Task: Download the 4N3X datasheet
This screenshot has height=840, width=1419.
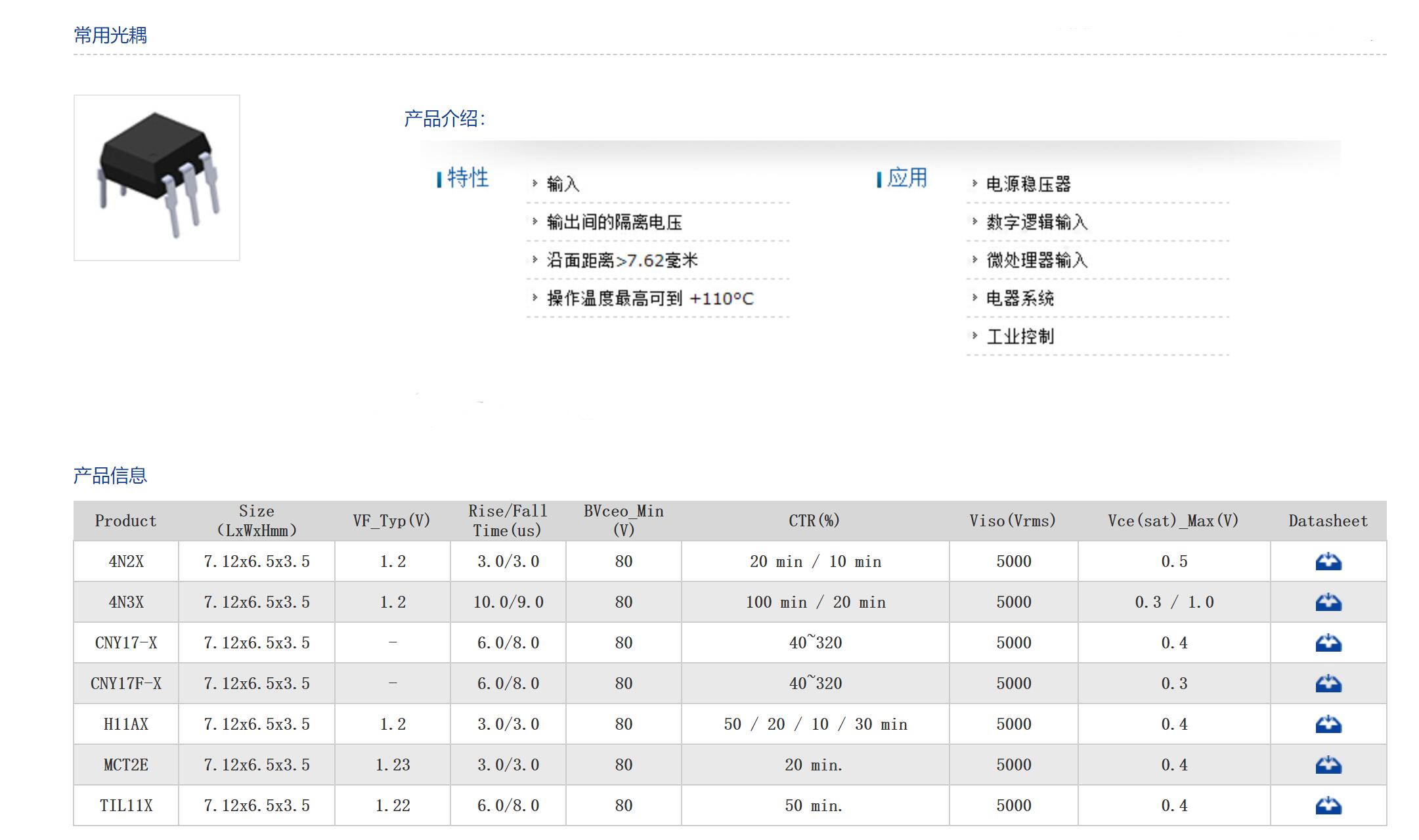Action: [x=1328, y=602]
